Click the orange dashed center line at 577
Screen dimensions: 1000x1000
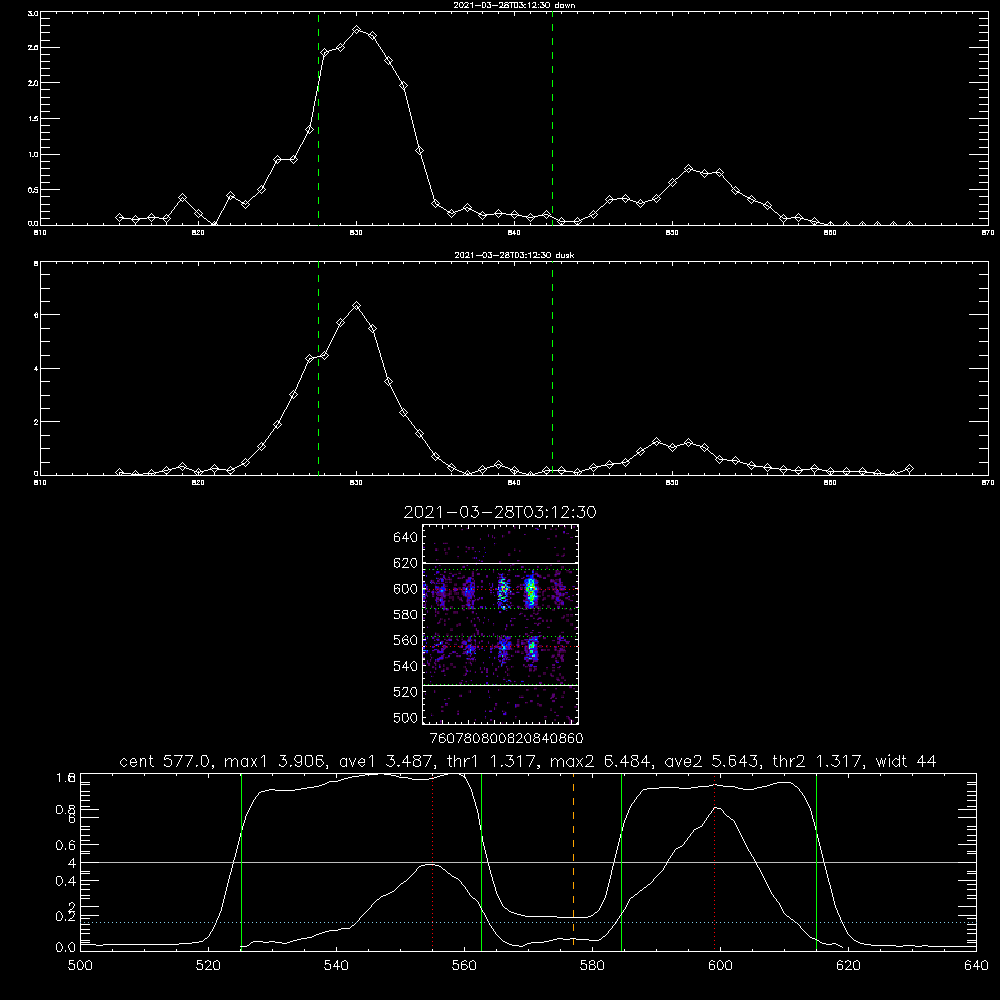tap(573, 861)
